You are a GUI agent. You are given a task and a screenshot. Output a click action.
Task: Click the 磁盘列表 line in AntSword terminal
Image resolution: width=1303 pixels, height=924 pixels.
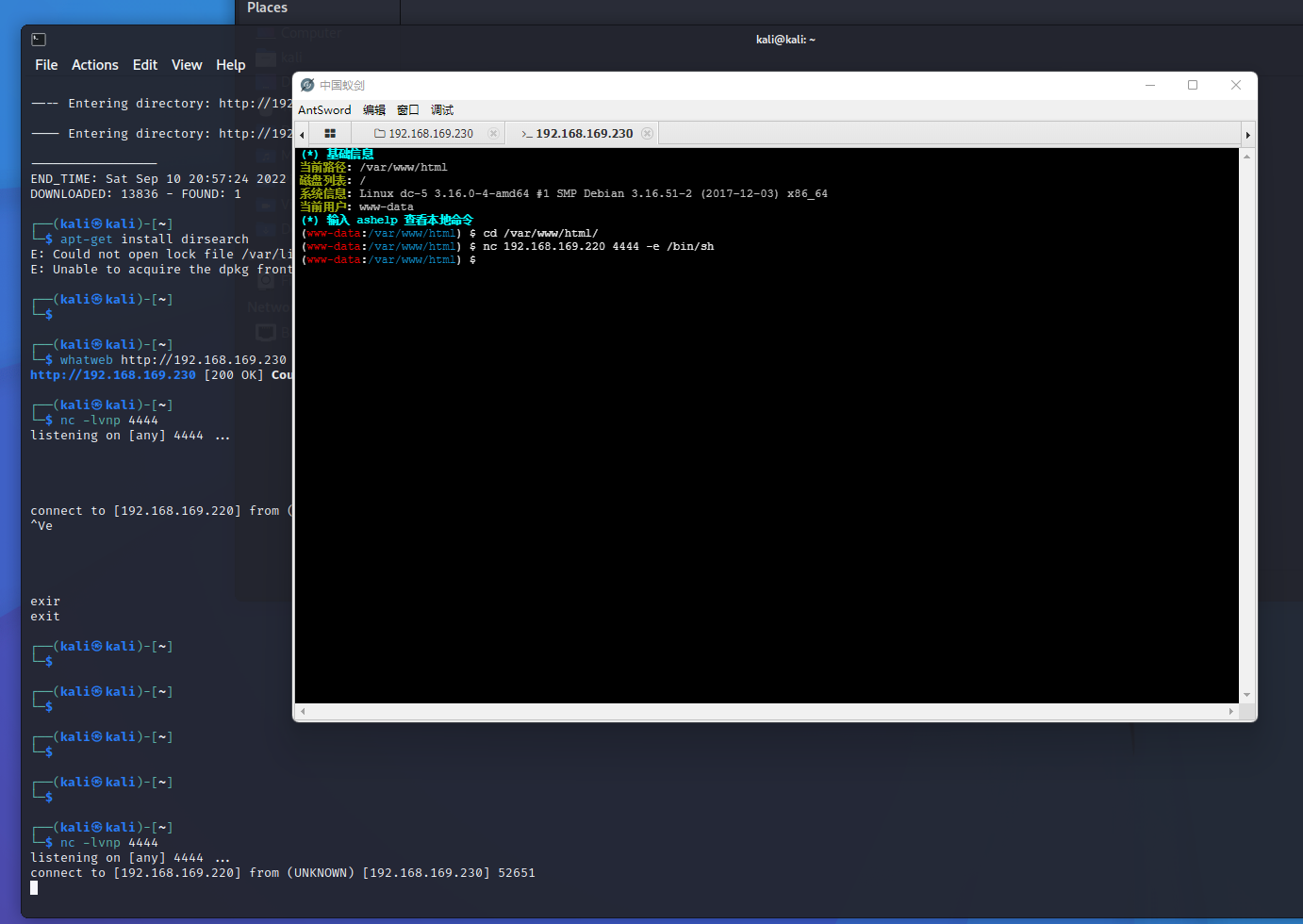click(333, 181)
